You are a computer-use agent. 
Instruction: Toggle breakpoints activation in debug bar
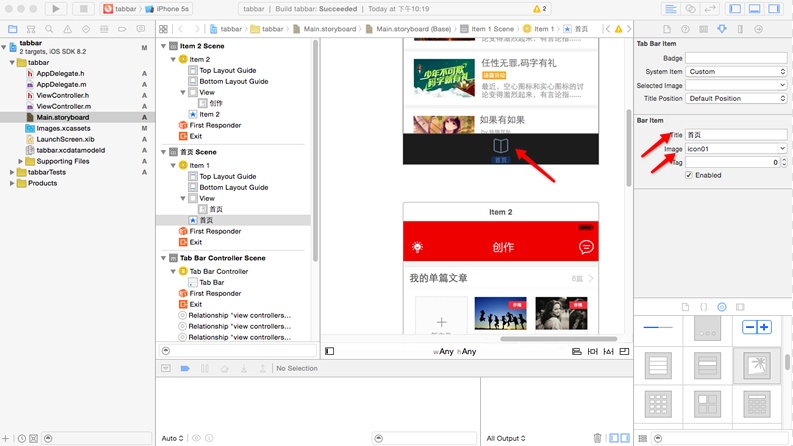coord(185,369)
